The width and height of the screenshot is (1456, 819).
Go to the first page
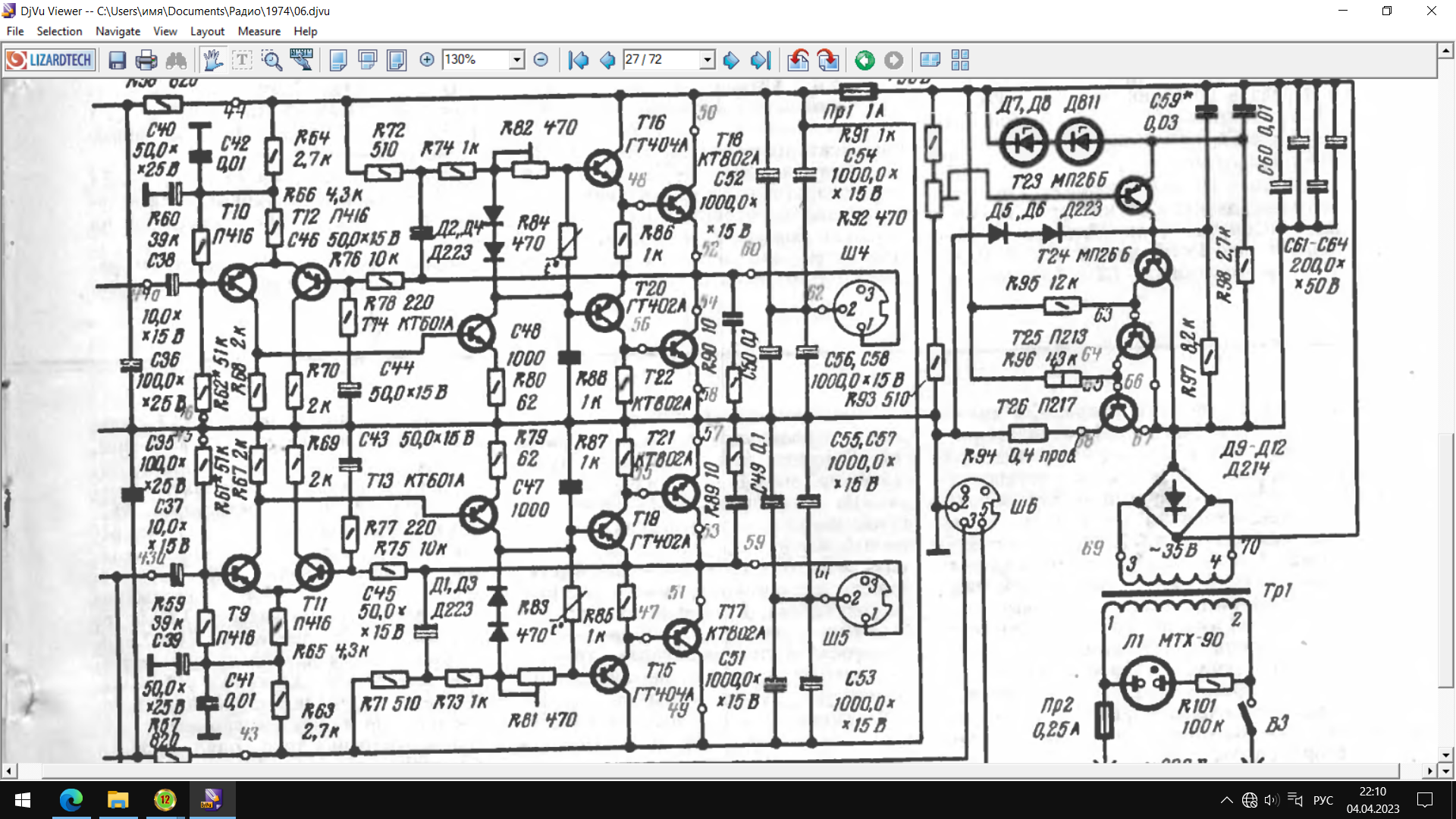point(578,60)
